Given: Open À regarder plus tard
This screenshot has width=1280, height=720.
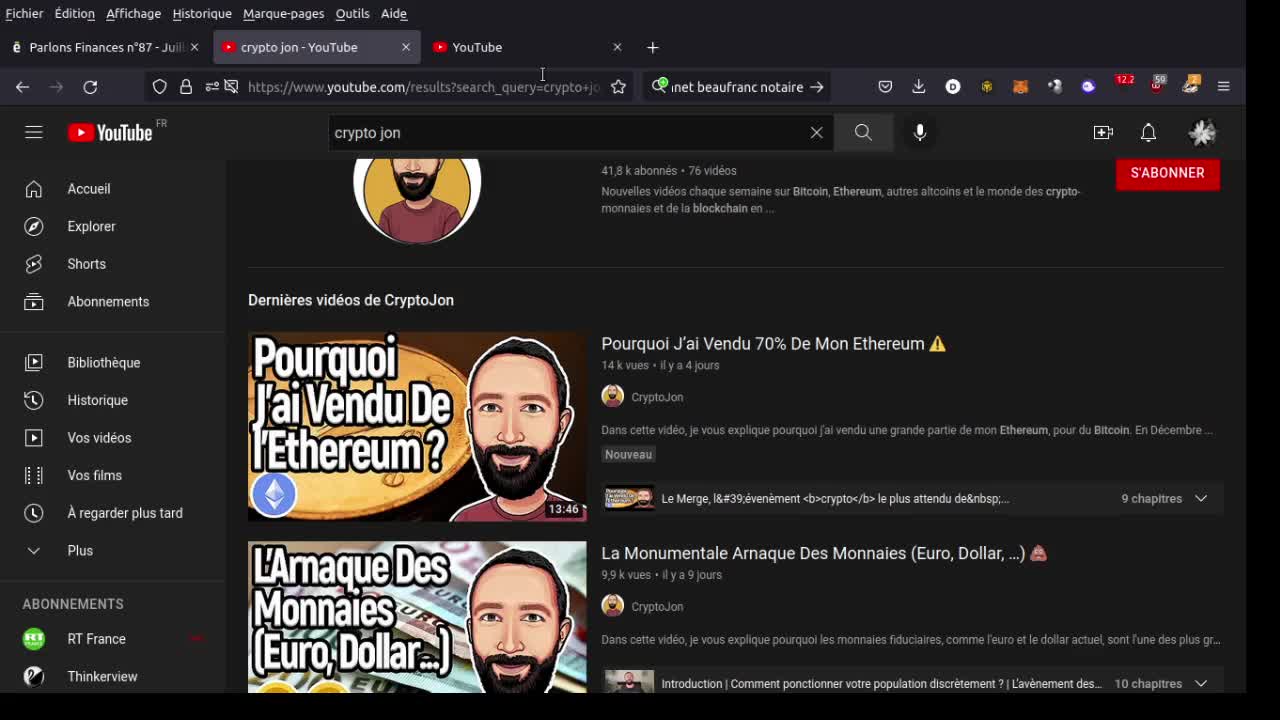Looking at the screenshot, I should click(113, 513).
